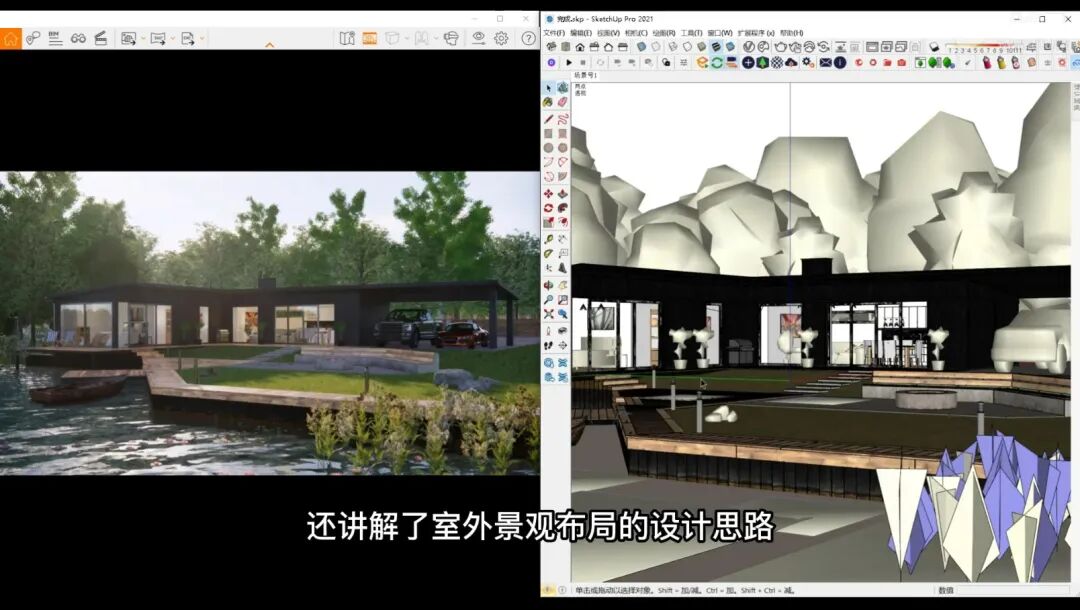Select the Line pencil tool

[548, 119]
